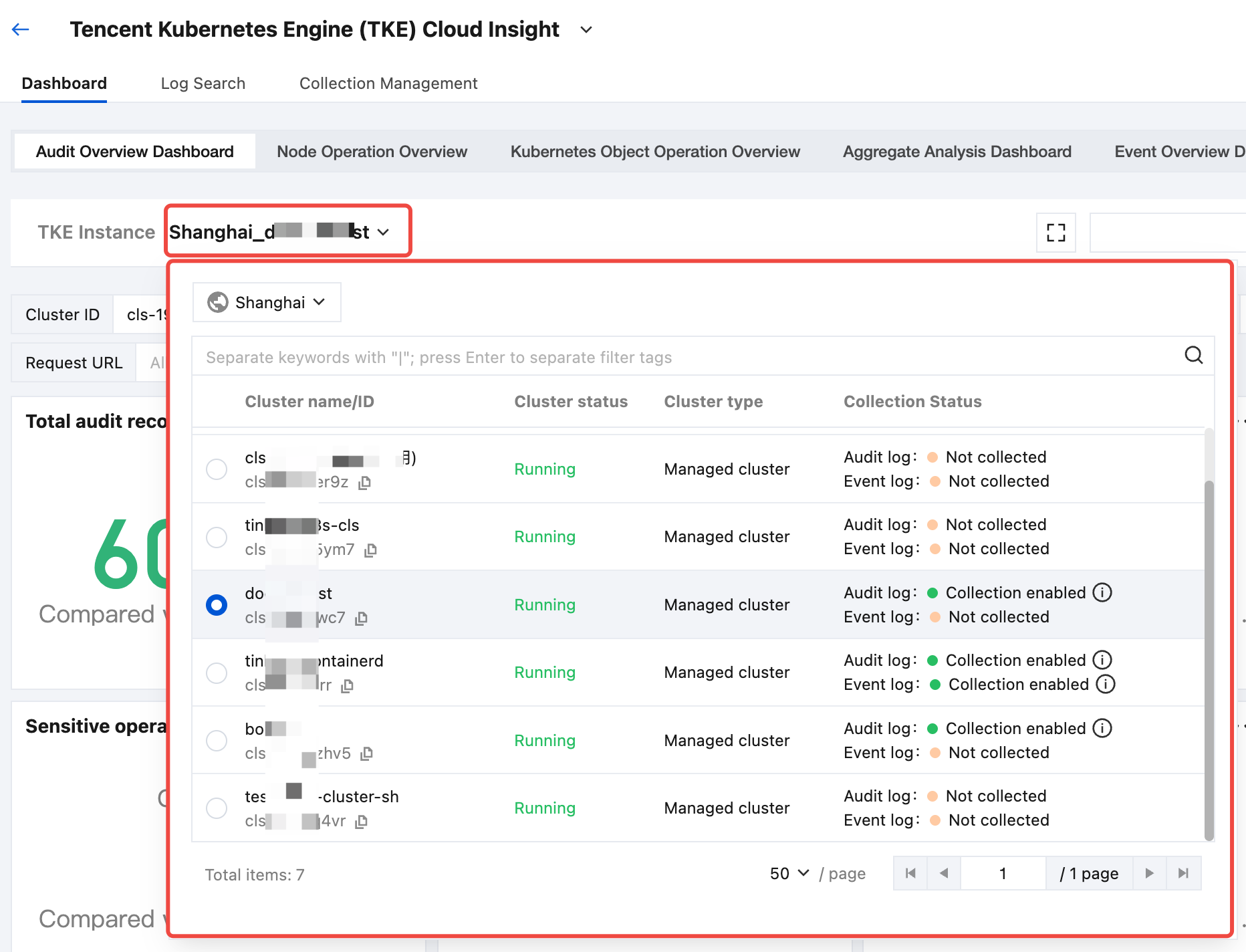Screen dimensions: 1246x952
Task: Switch to Log Search tab
Action: point(203,84)
